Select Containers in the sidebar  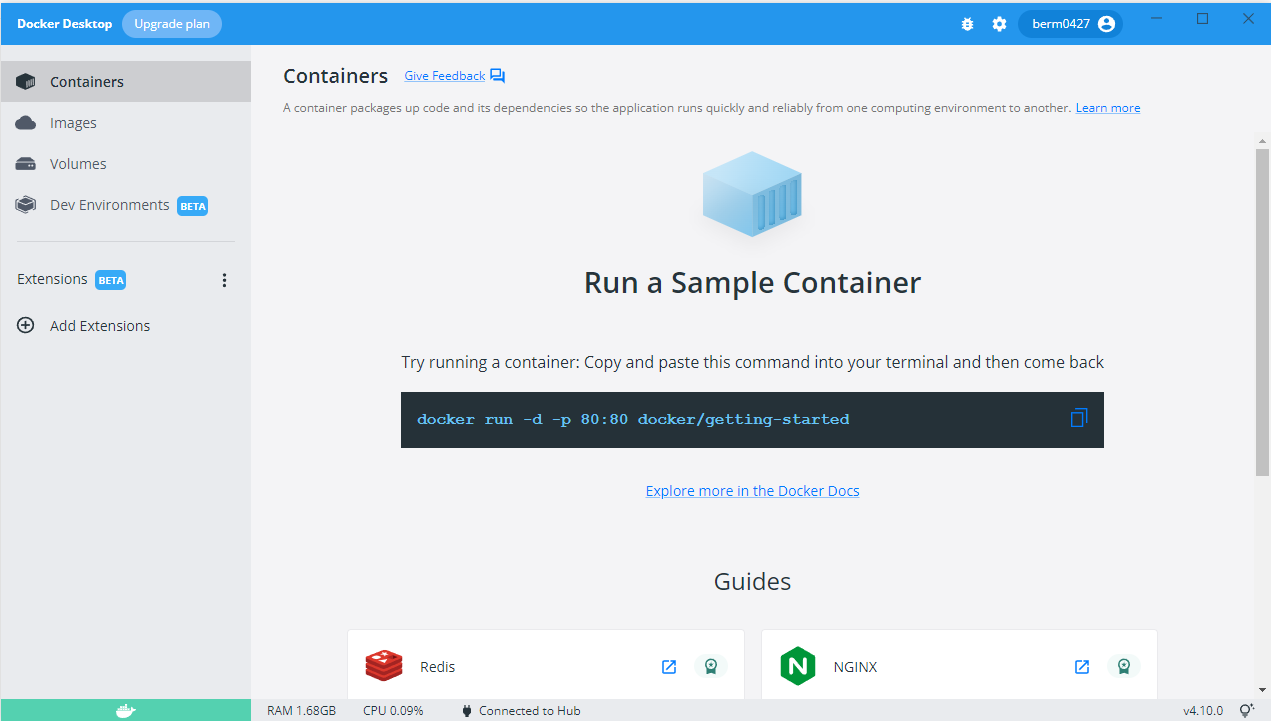pyautogui.click(x=125, y=82)
